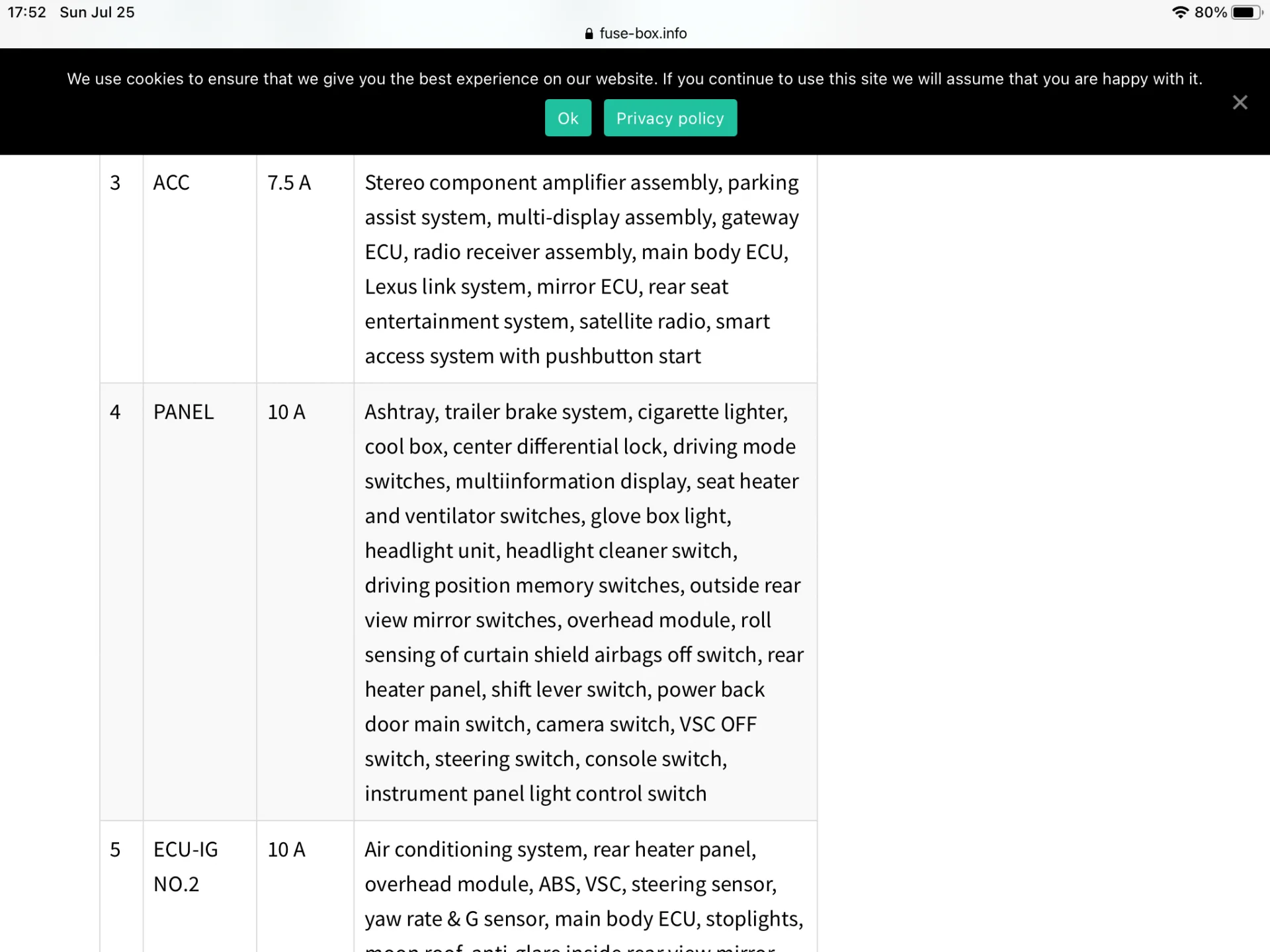Tap the battery icon in status bar
The width and height of the screenshot is (1270, 952).
tap(1246, 13)
